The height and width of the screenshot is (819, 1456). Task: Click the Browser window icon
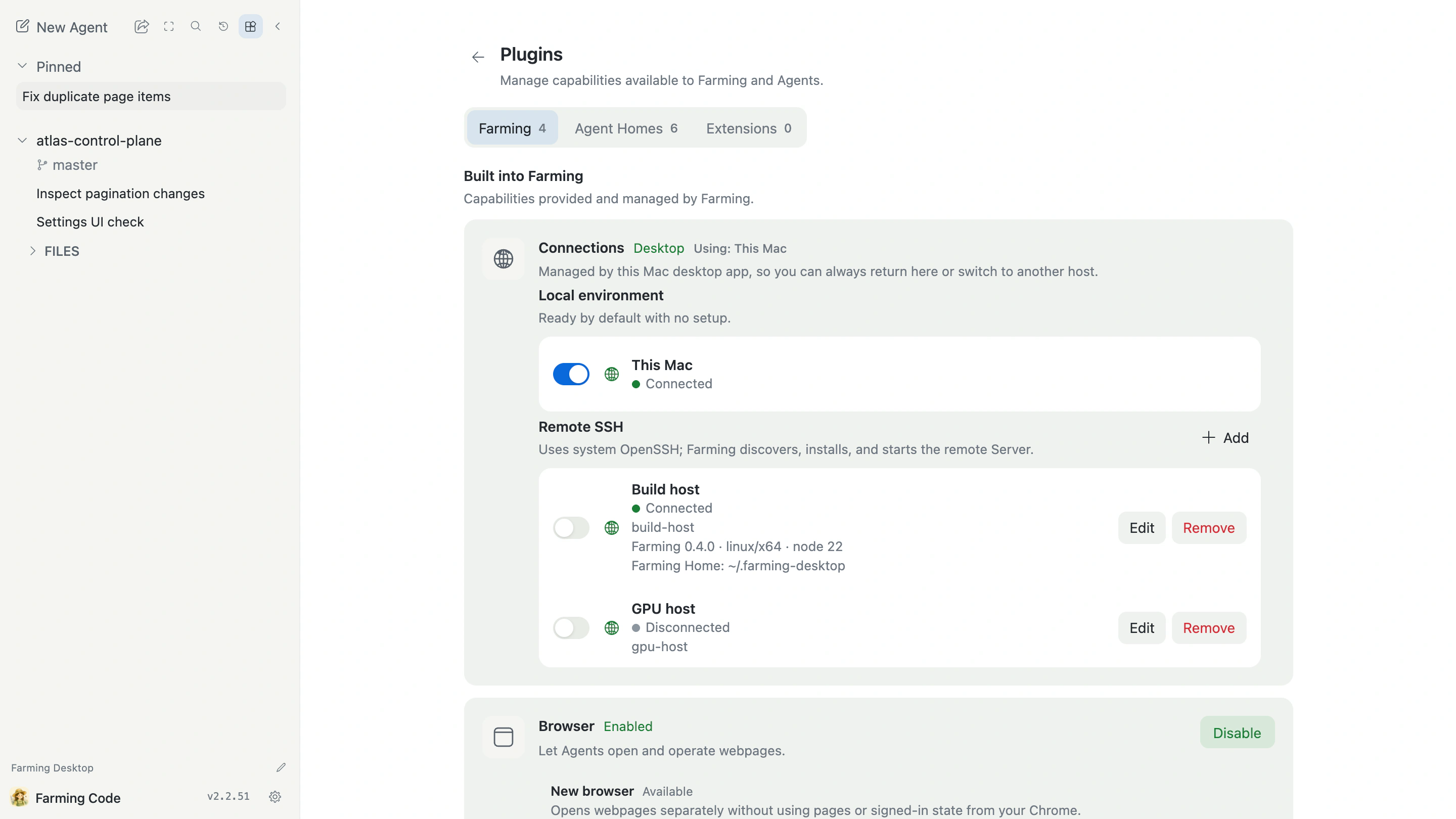(503, 737)
